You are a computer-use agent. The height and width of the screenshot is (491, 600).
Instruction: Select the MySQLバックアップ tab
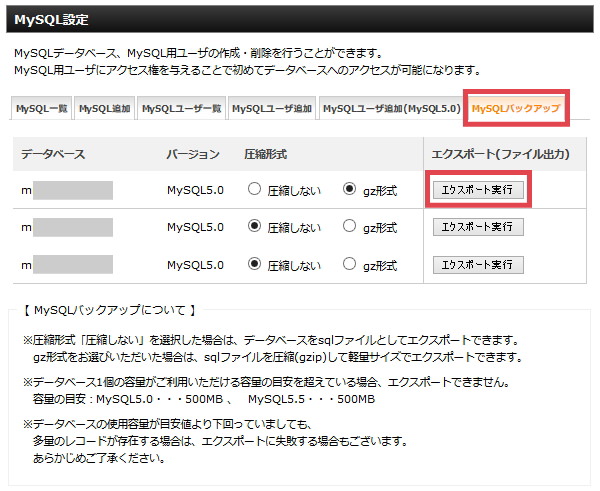[516, 108]
